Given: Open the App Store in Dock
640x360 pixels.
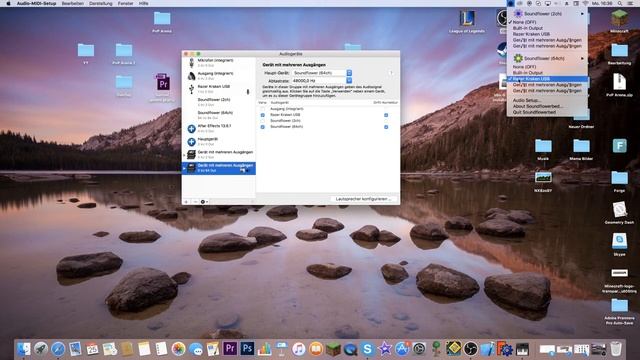Looking at the screenshot, I should (x=402, y=349).
